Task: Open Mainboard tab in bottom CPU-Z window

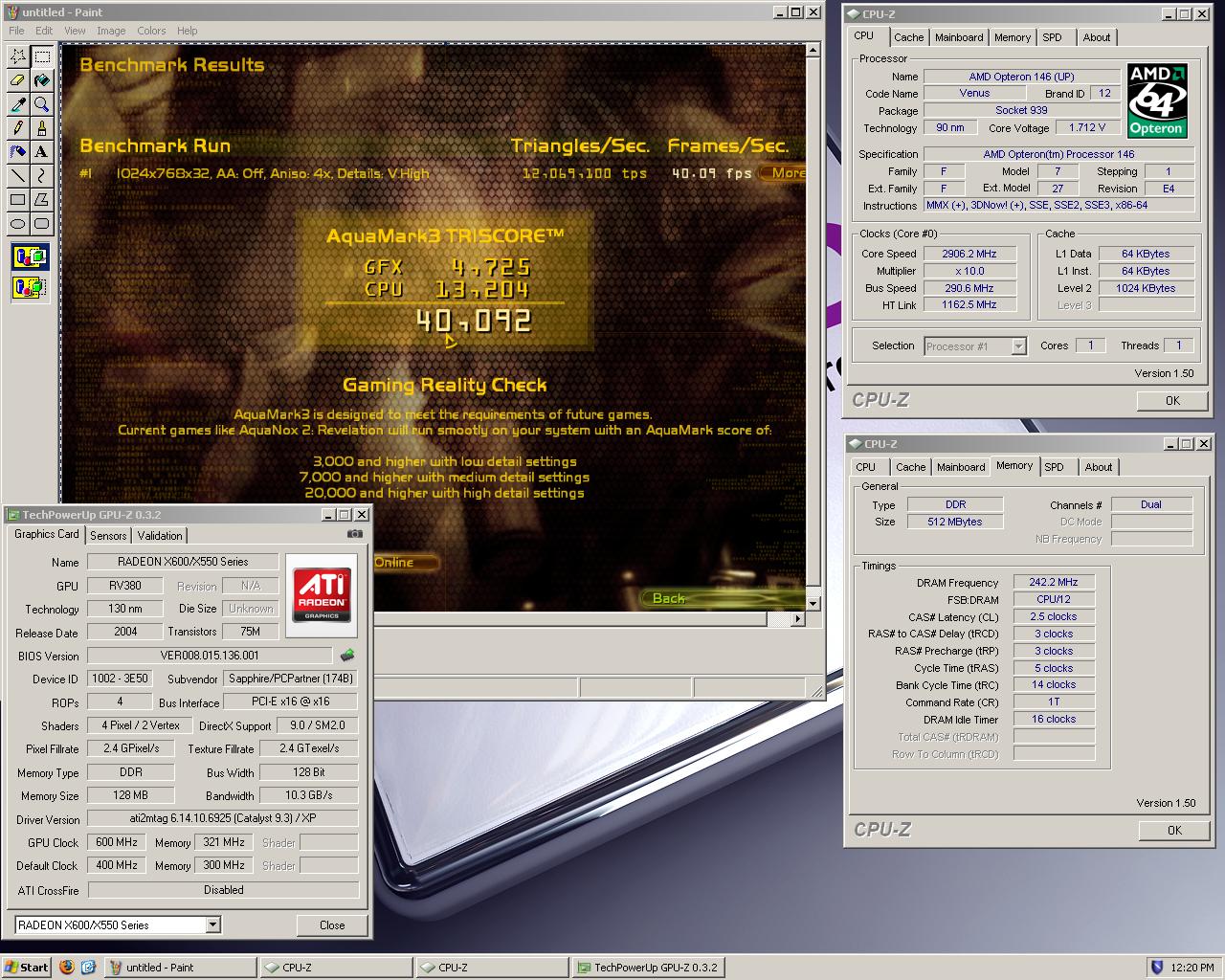Action: pyautogui.click(x=961, y=467)
